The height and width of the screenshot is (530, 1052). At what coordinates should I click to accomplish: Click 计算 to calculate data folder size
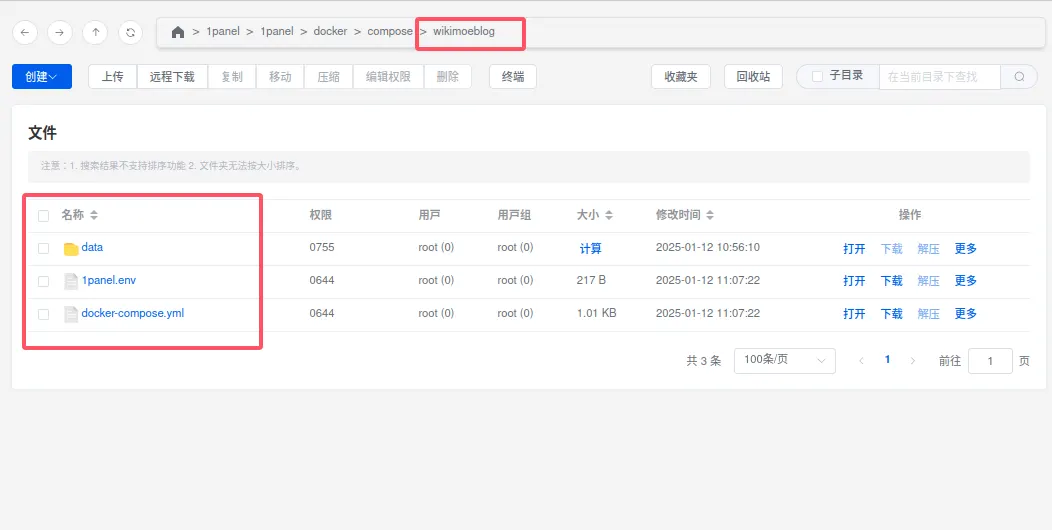pyautogui.click(x=590, y=249)
